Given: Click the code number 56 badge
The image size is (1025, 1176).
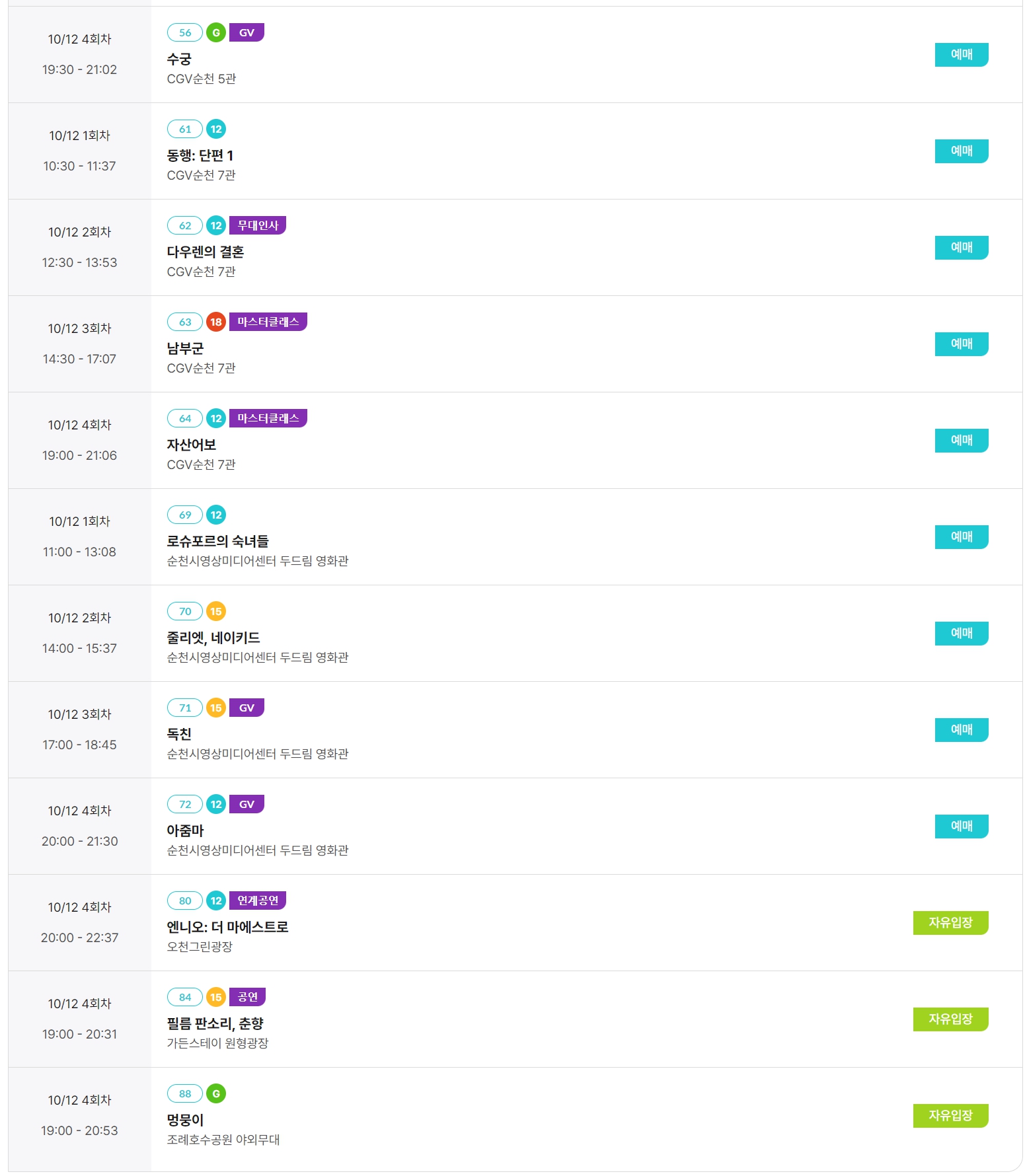Looking at the screenshot, I should pyautogui.click(x=185, y=32).
